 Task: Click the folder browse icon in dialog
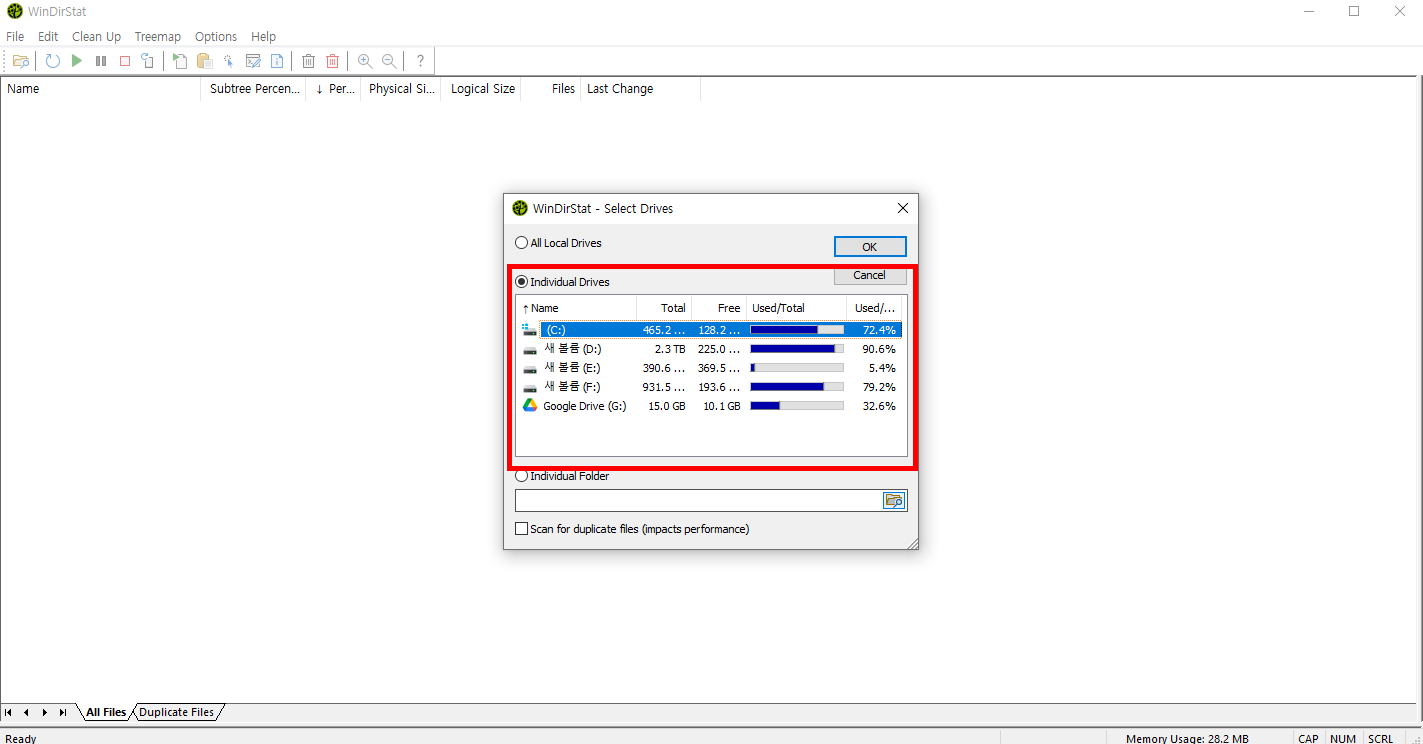click(894, 500)
